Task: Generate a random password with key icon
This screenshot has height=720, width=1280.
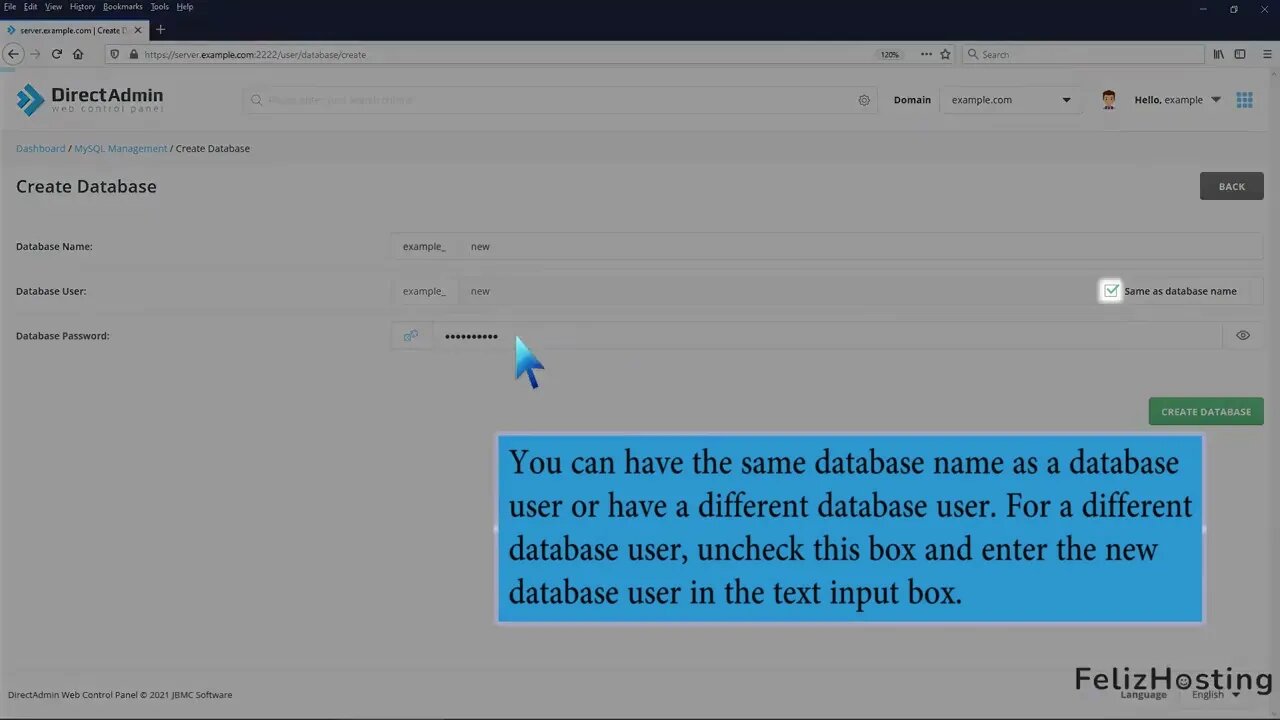Action: pos(411,336)
